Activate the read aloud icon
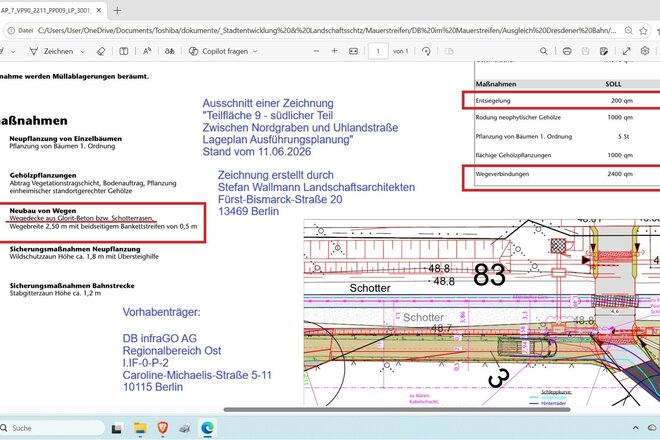660x440 pixels. click(x=146, y=51)
